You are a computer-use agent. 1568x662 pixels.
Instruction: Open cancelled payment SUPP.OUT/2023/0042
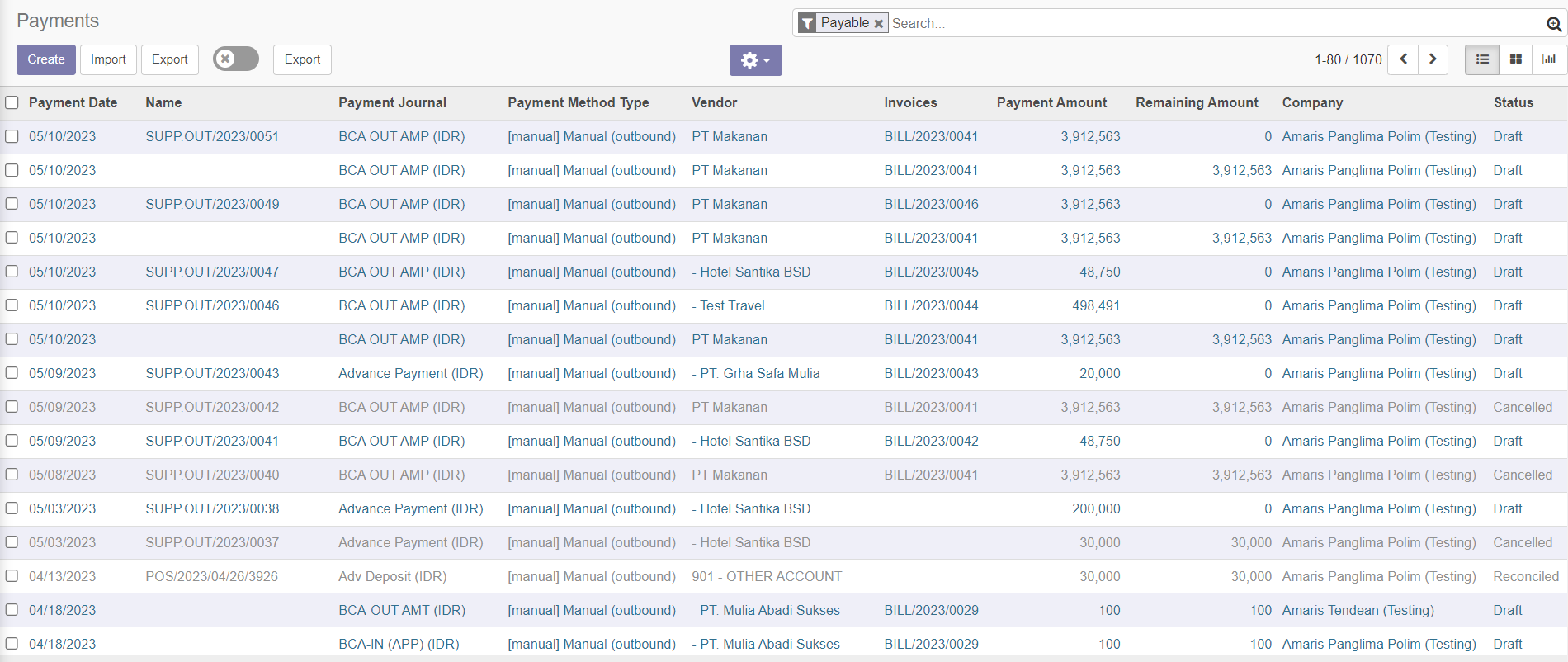click(212, 407)
